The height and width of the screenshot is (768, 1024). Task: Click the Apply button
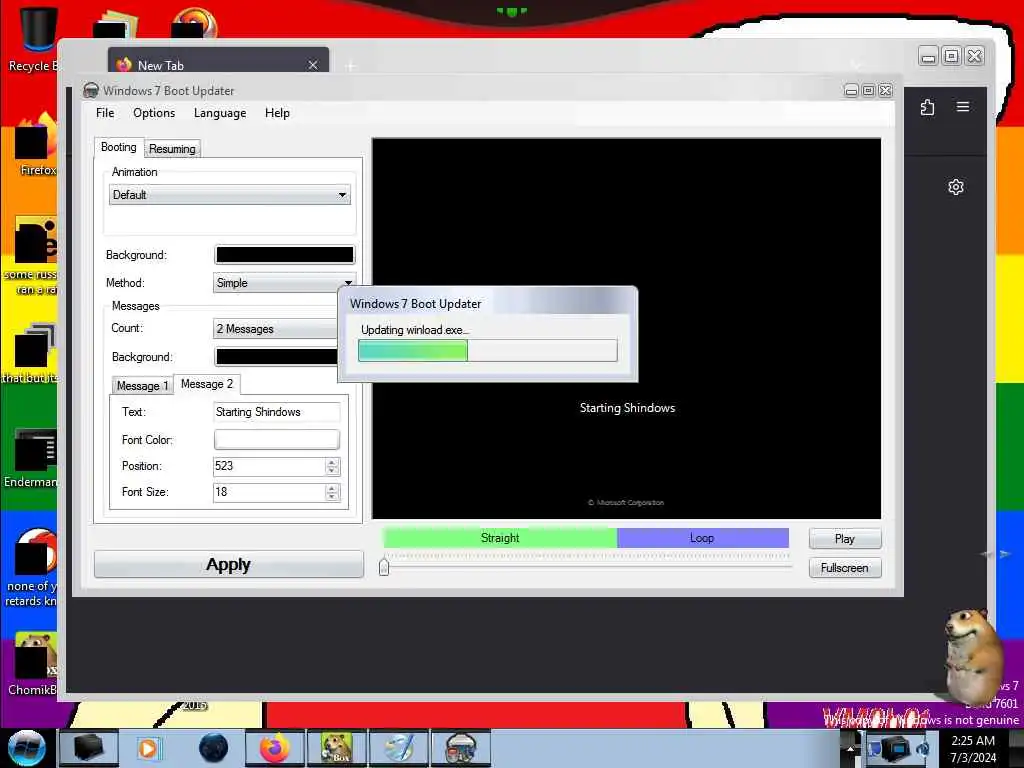click(x=229, y=564)
